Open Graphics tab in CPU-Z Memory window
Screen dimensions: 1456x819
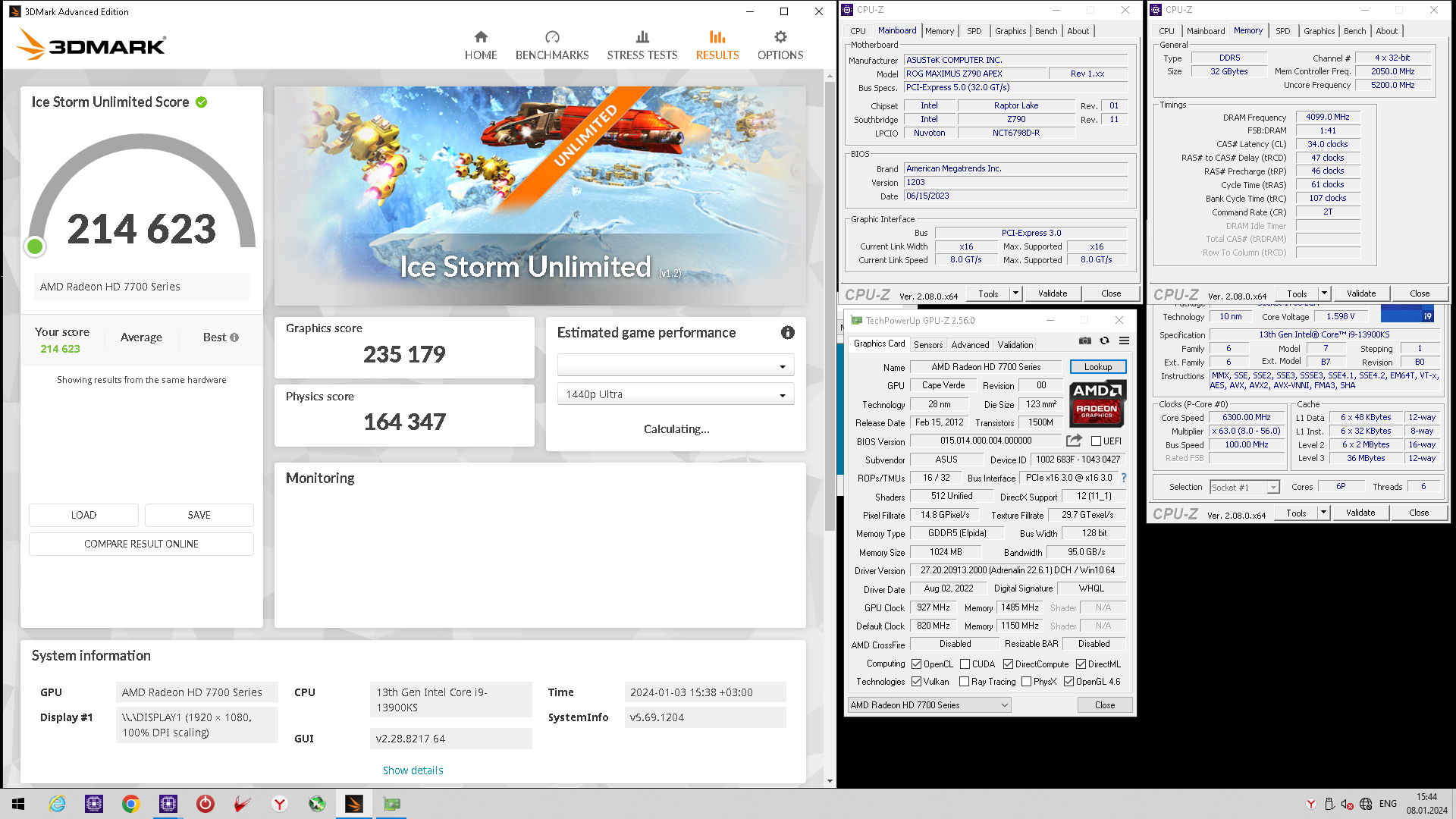(1319, 31)
